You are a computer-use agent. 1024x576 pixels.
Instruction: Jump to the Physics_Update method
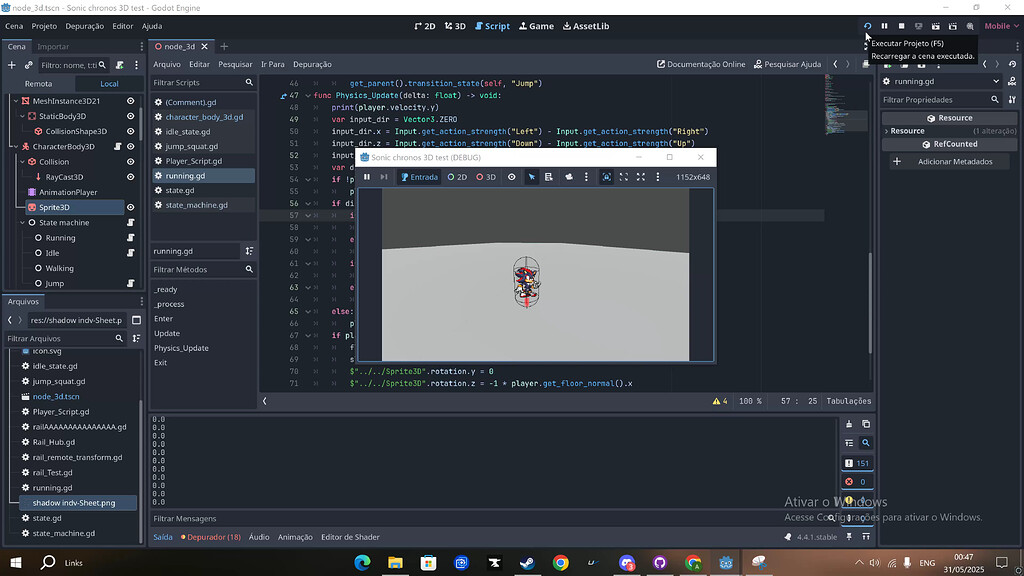[x=182, y=348]
